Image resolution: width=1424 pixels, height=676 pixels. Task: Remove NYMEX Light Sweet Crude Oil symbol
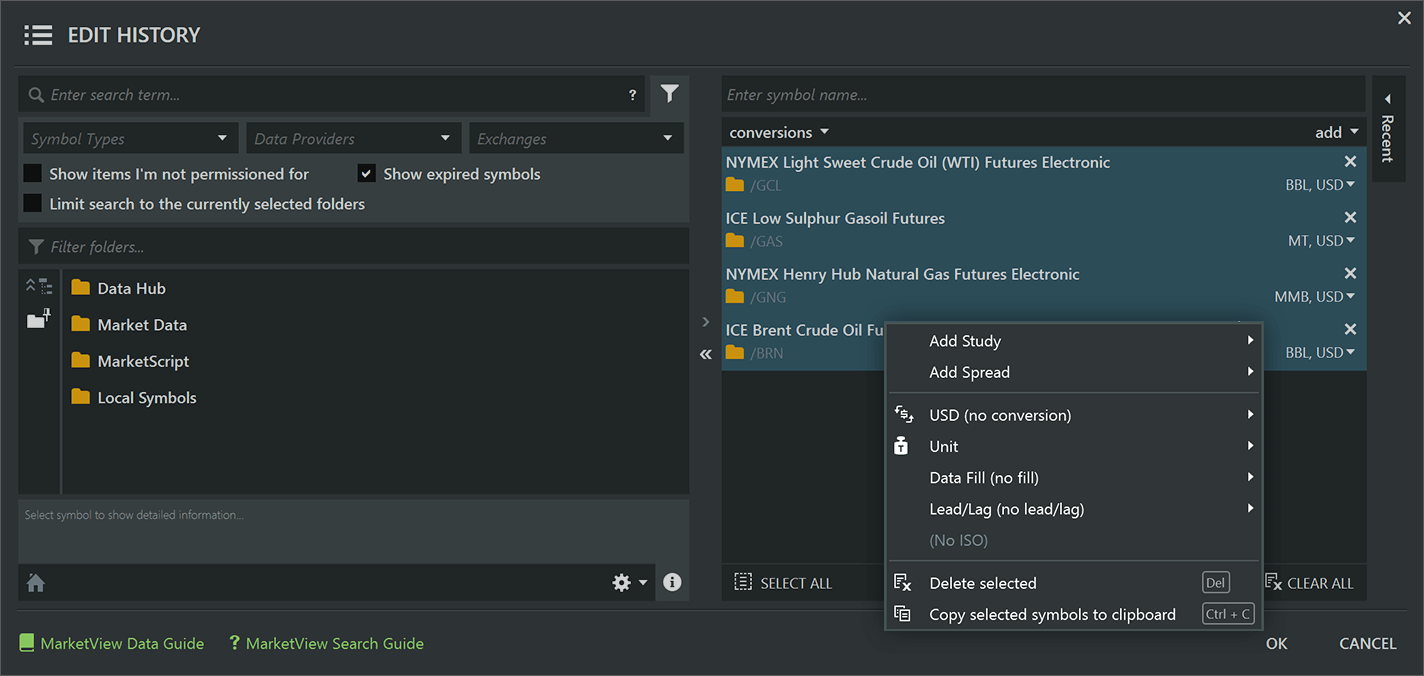click(1350, 162)
